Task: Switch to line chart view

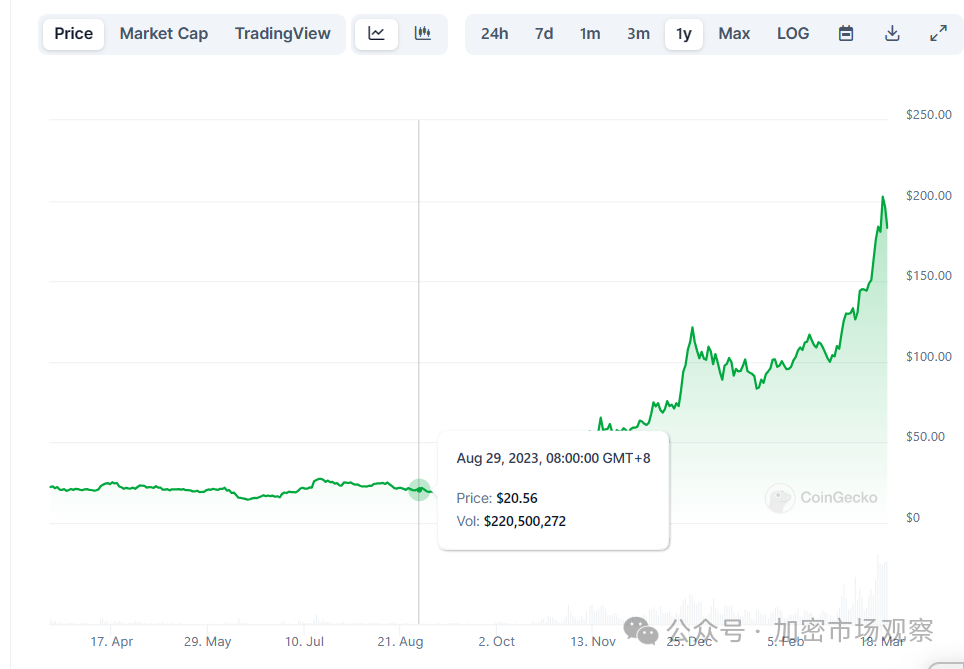Action: coord(376,33)
